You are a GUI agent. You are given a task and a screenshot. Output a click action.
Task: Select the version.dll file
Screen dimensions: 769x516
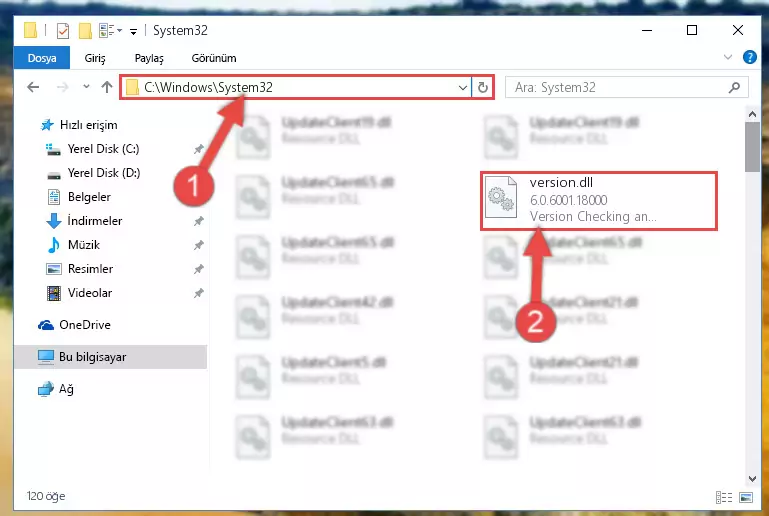tap(598, 200)
